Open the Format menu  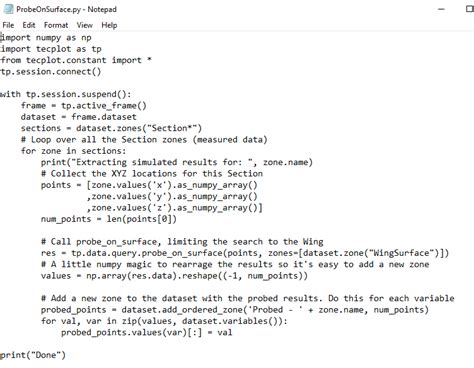tap(56, 25)
